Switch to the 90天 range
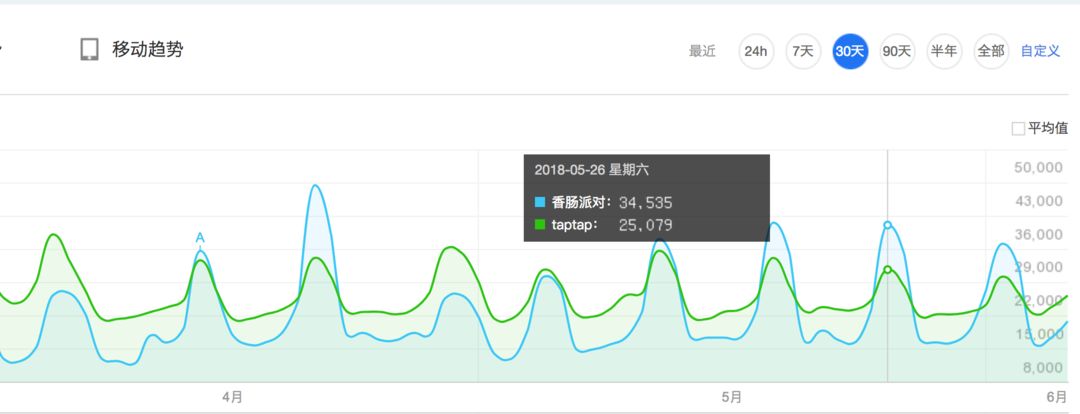 point(897,52)
